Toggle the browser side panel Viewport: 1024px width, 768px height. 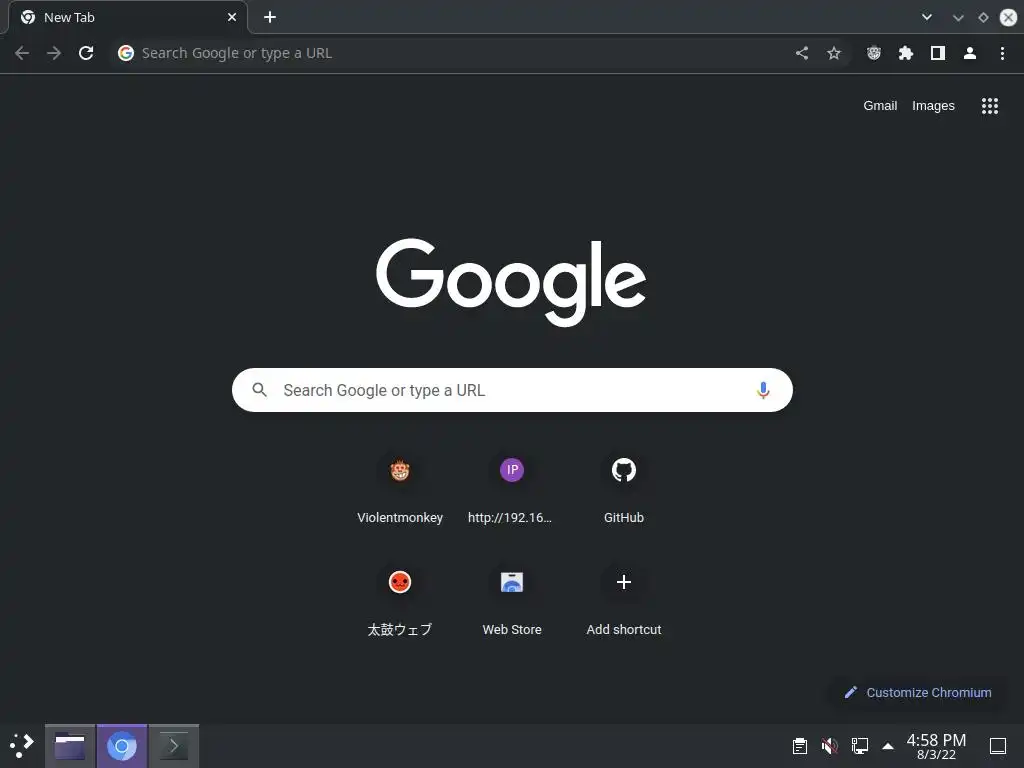coord(938,53)
